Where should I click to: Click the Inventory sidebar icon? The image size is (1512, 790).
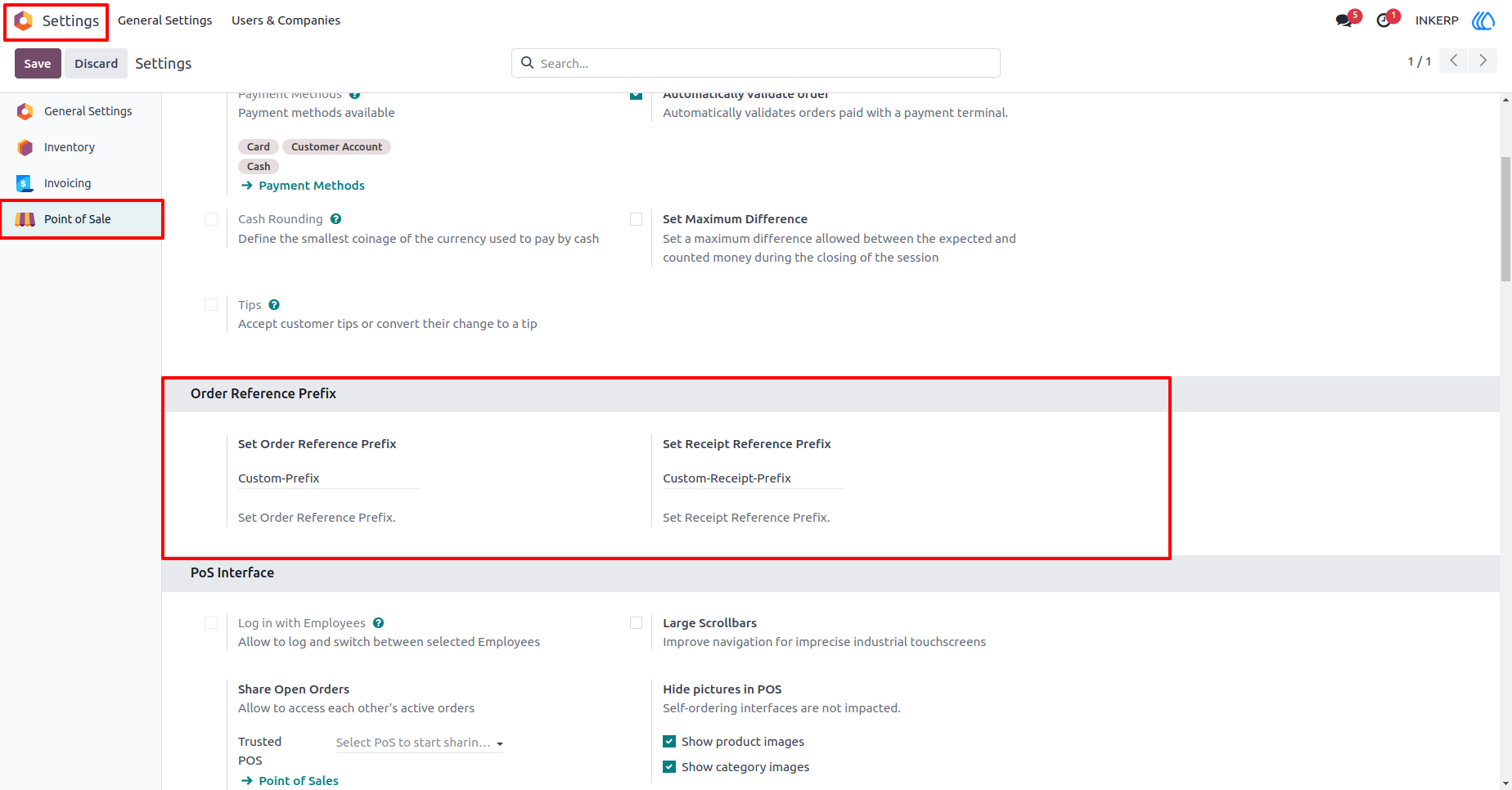pos(25,147)
